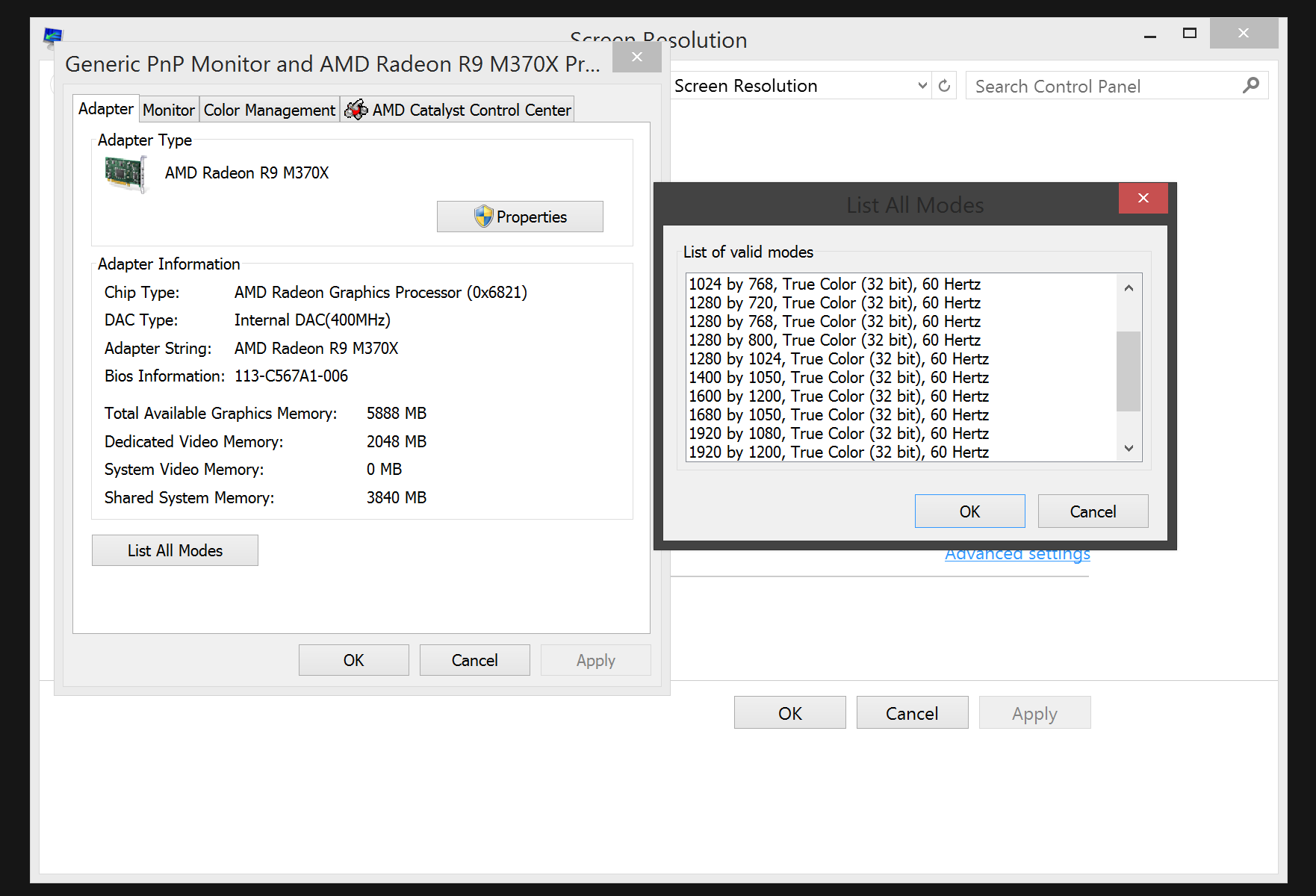Switch to the Adapter tab
The width and height of the screenshot is (1316, 896).
[106, 109]
